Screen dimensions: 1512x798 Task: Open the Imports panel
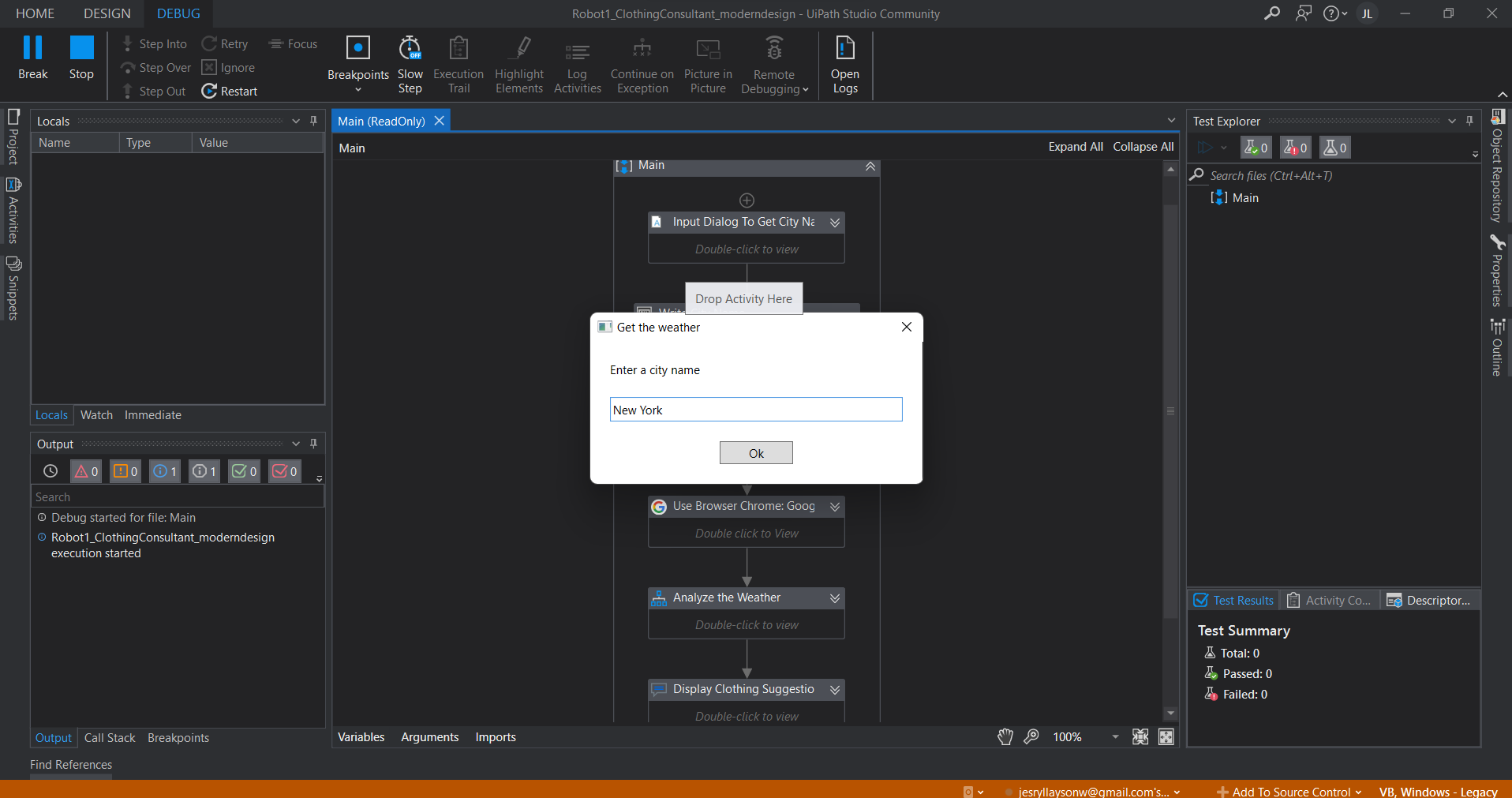(496, 737)
